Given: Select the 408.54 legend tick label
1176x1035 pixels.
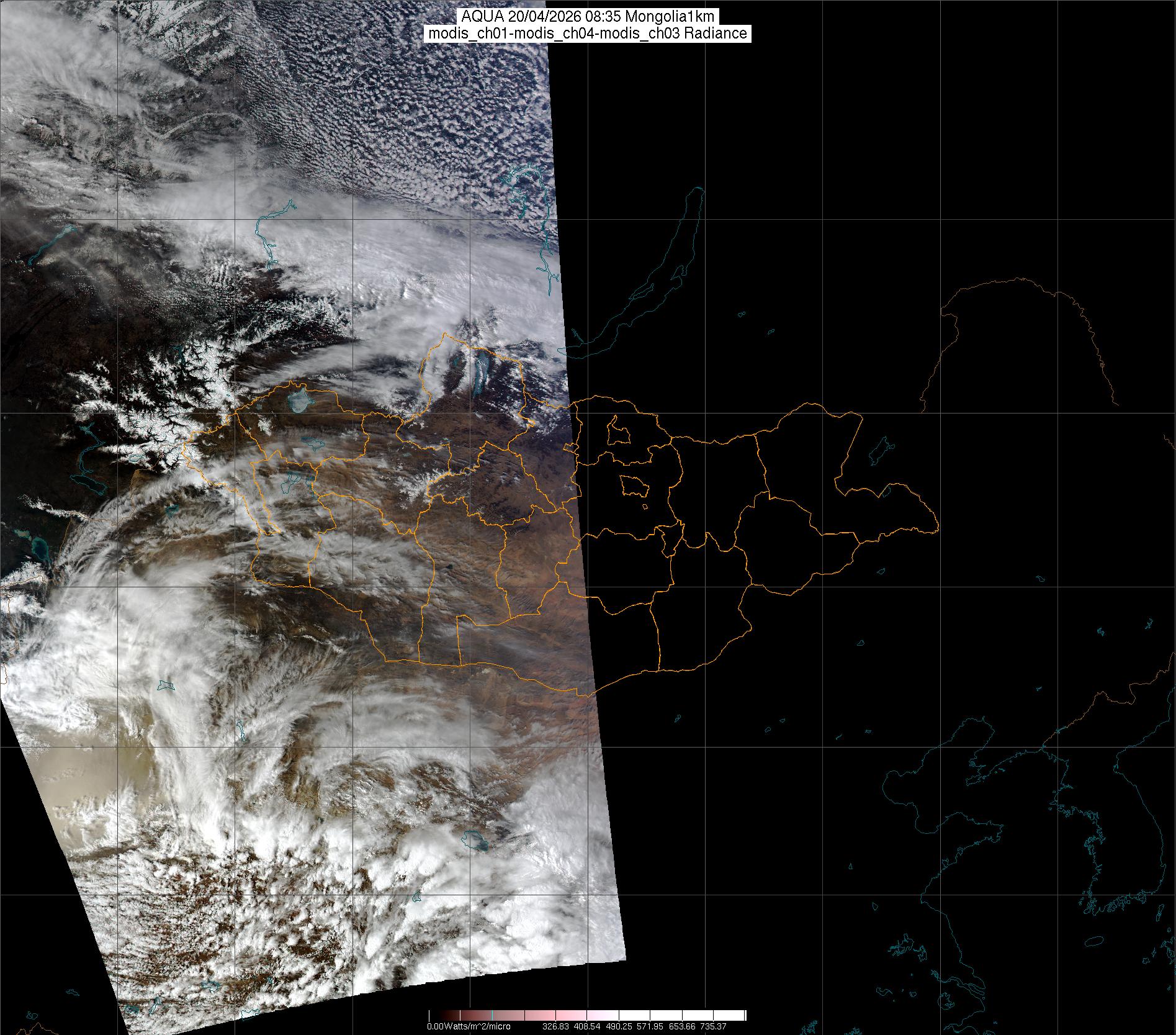Looking at the screenshot, I should point(586,1026).
